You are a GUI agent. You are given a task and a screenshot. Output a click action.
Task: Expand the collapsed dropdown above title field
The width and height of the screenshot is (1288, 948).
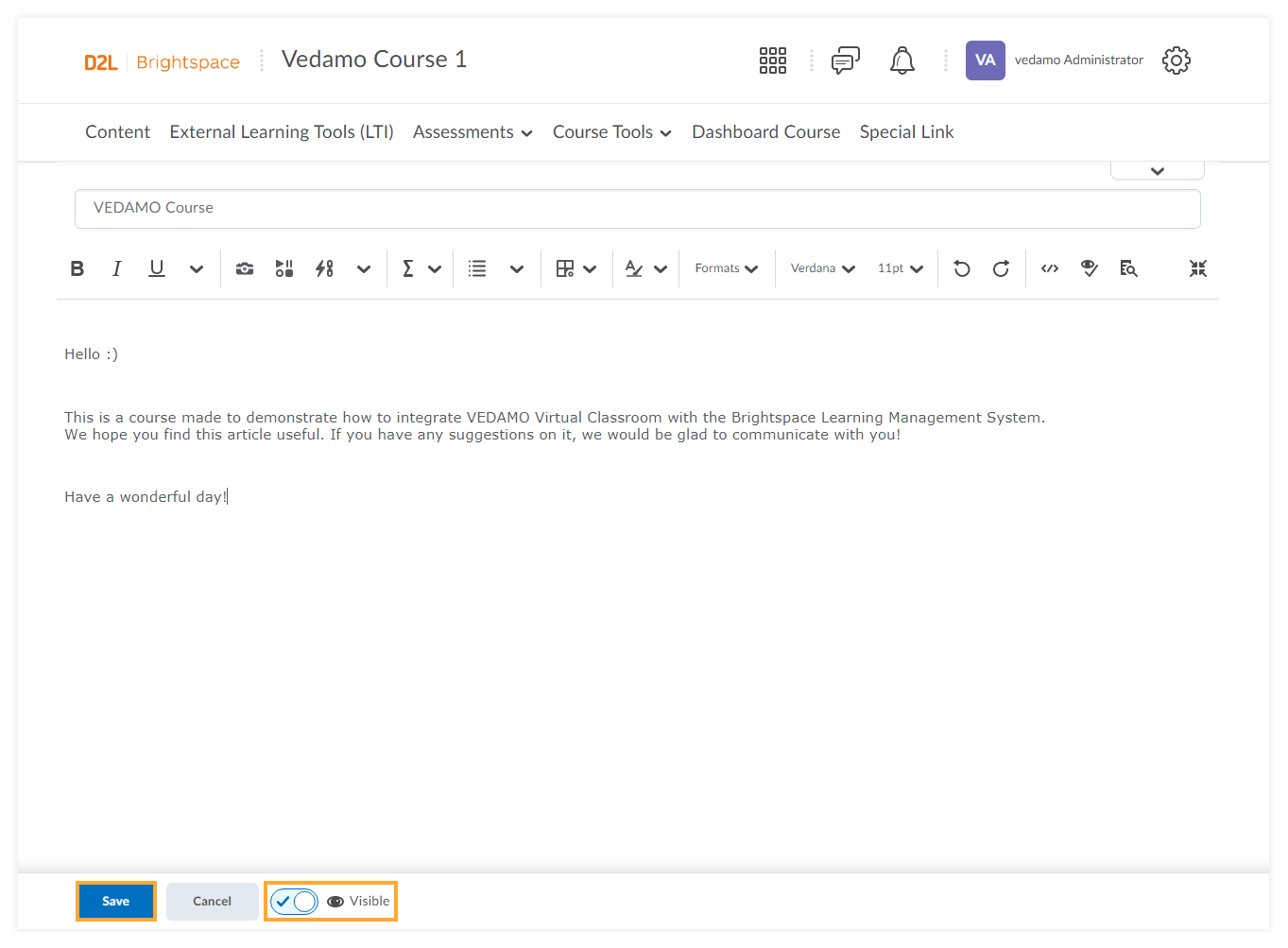tap(1158, 171)
